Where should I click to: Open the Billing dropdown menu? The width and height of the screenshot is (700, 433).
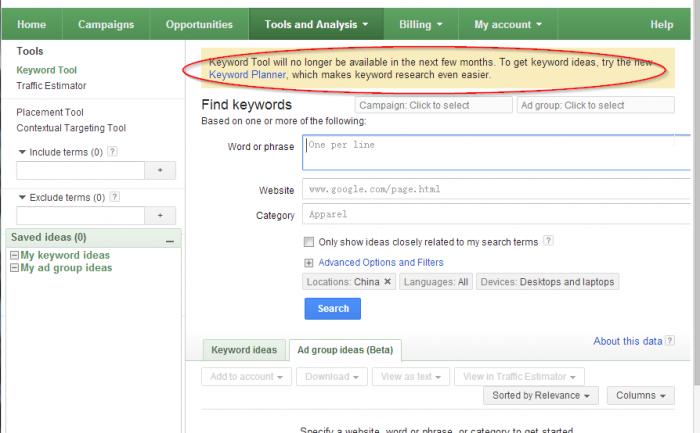point(421,25)
